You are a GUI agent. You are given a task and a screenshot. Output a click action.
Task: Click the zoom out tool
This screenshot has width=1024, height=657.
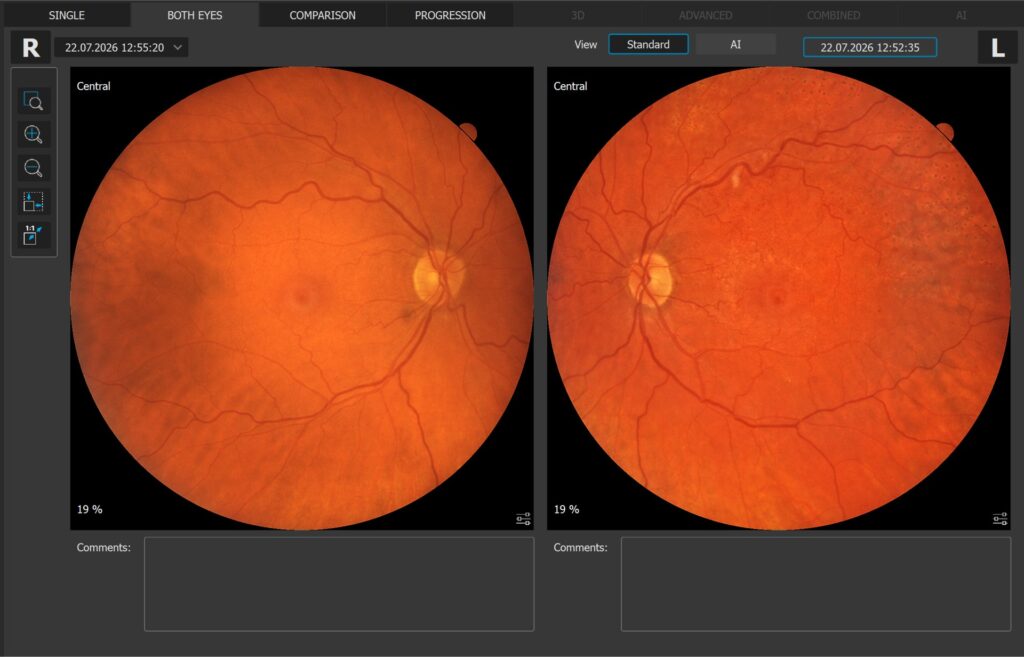pos(33,168)
